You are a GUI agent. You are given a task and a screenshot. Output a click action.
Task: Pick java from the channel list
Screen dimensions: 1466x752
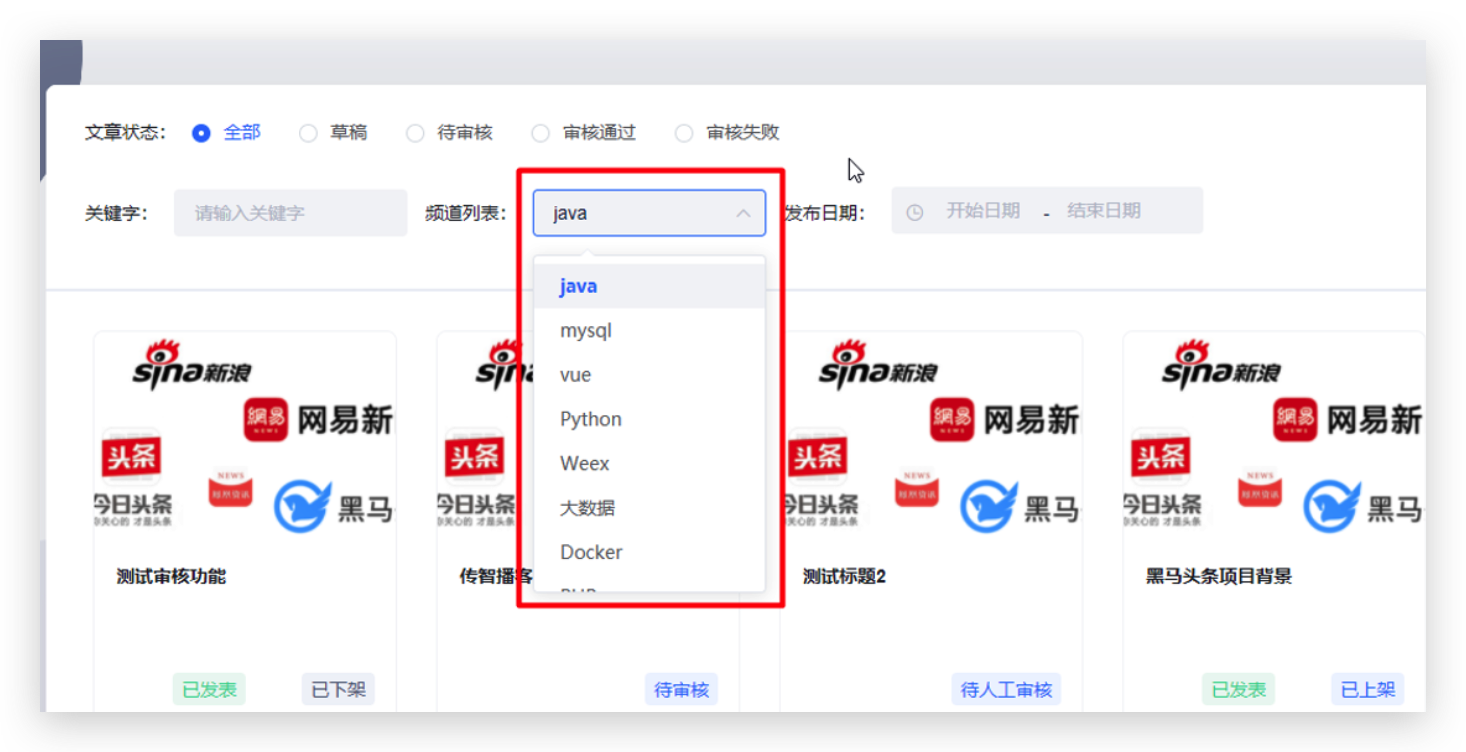[x=649, y=286]
